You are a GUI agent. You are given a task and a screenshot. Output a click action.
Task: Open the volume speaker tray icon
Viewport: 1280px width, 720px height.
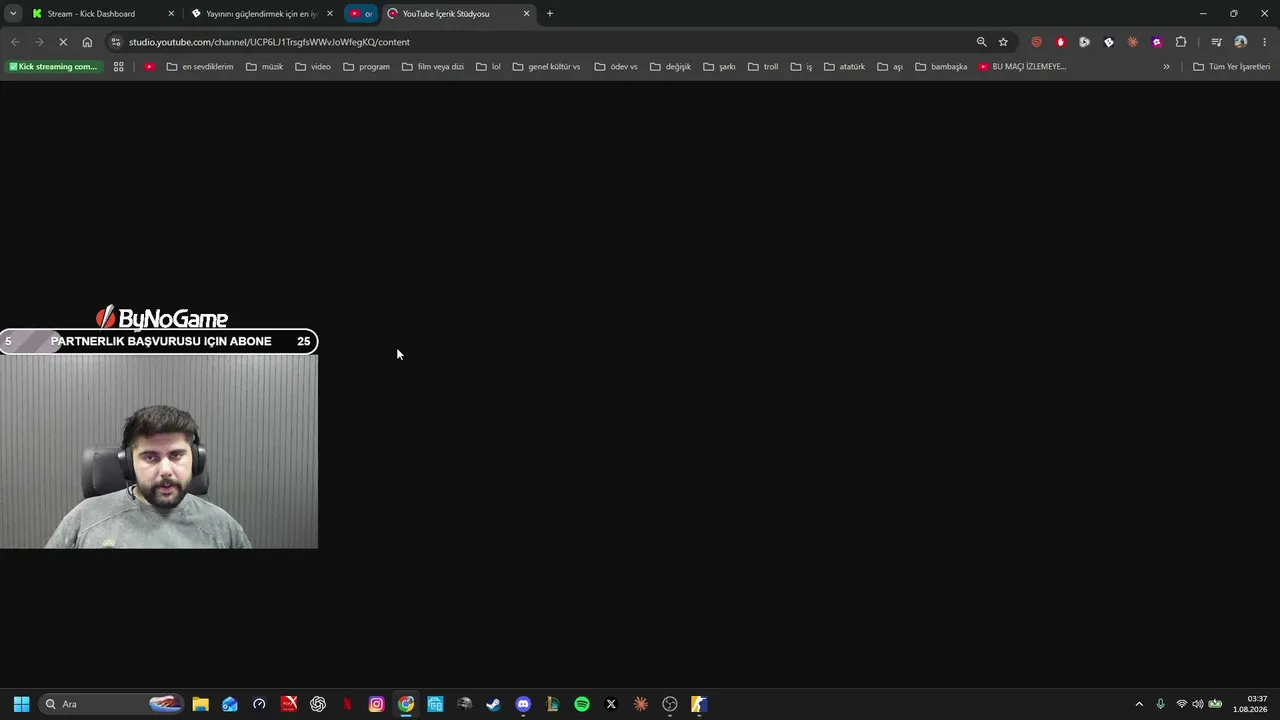coord(1198,704)
